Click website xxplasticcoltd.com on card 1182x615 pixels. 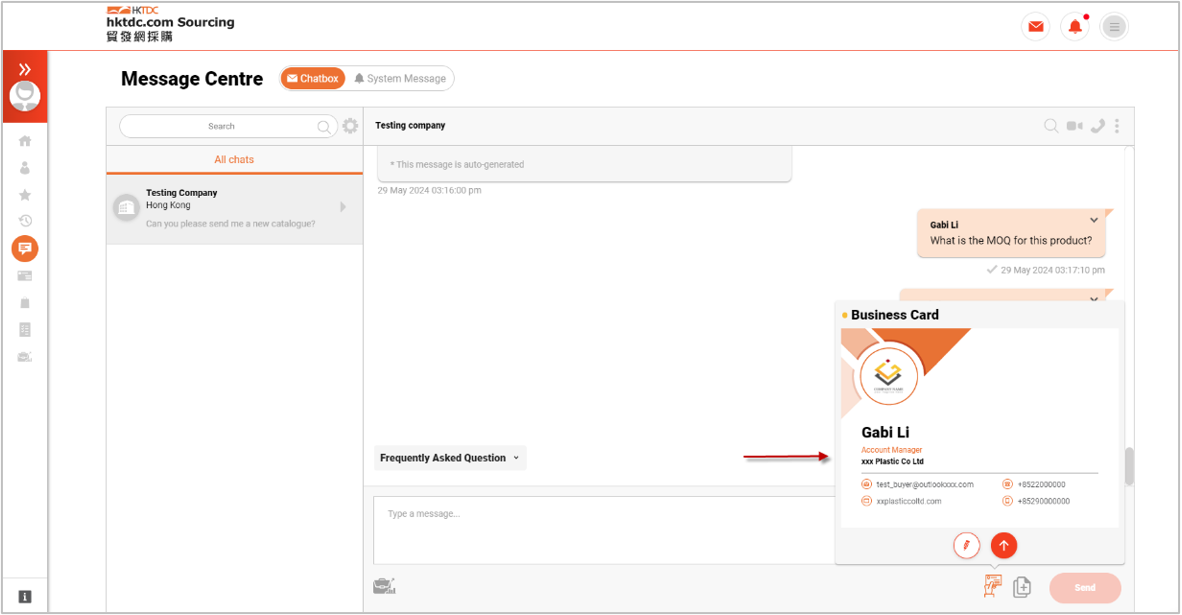coord(908,501)
